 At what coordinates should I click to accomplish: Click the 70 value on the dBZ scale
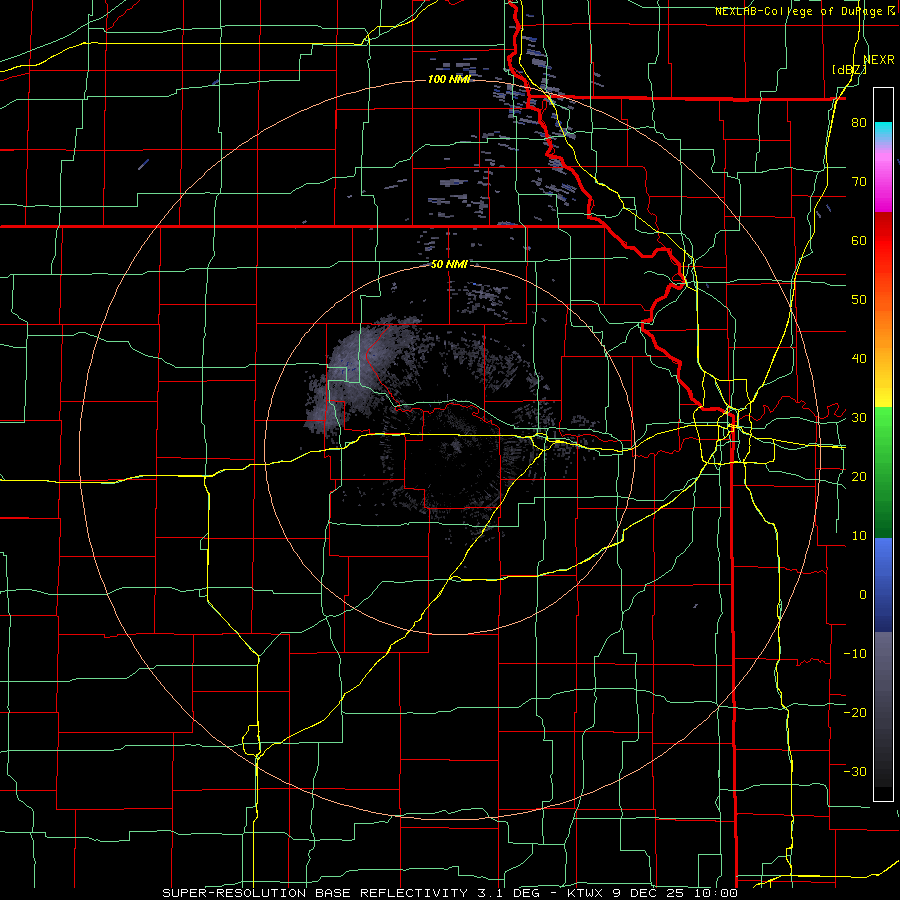click(859, 181)
